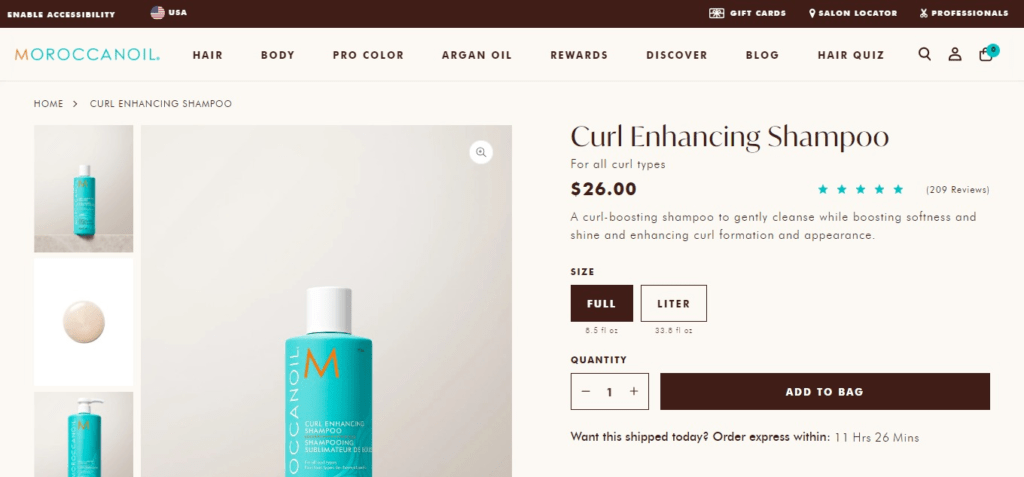Click the USA flag country selector

(168, 12)
